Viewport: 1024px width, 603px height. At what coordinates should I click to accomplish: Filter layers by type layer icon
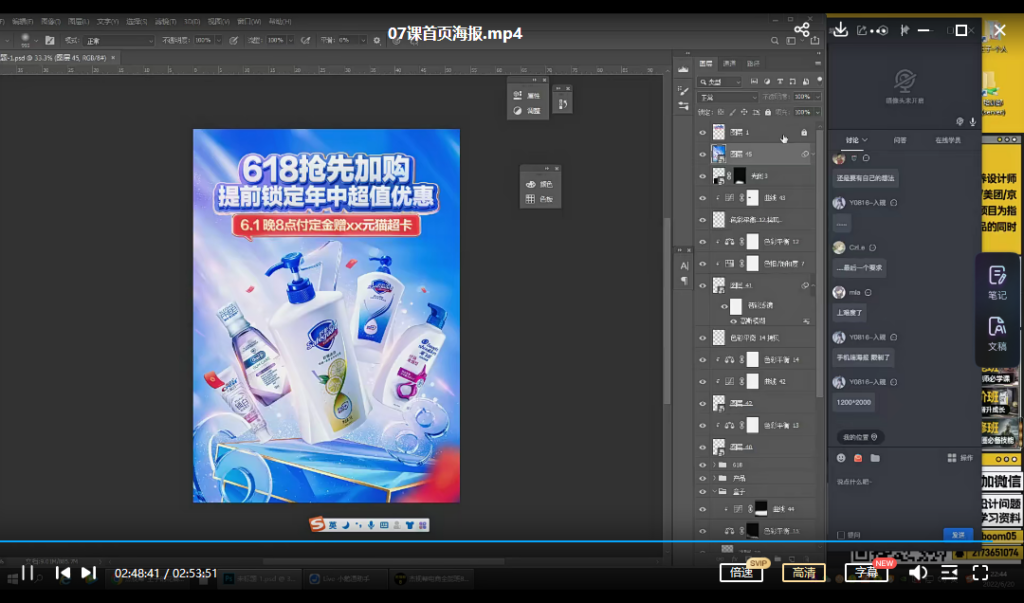click(780, 82)
